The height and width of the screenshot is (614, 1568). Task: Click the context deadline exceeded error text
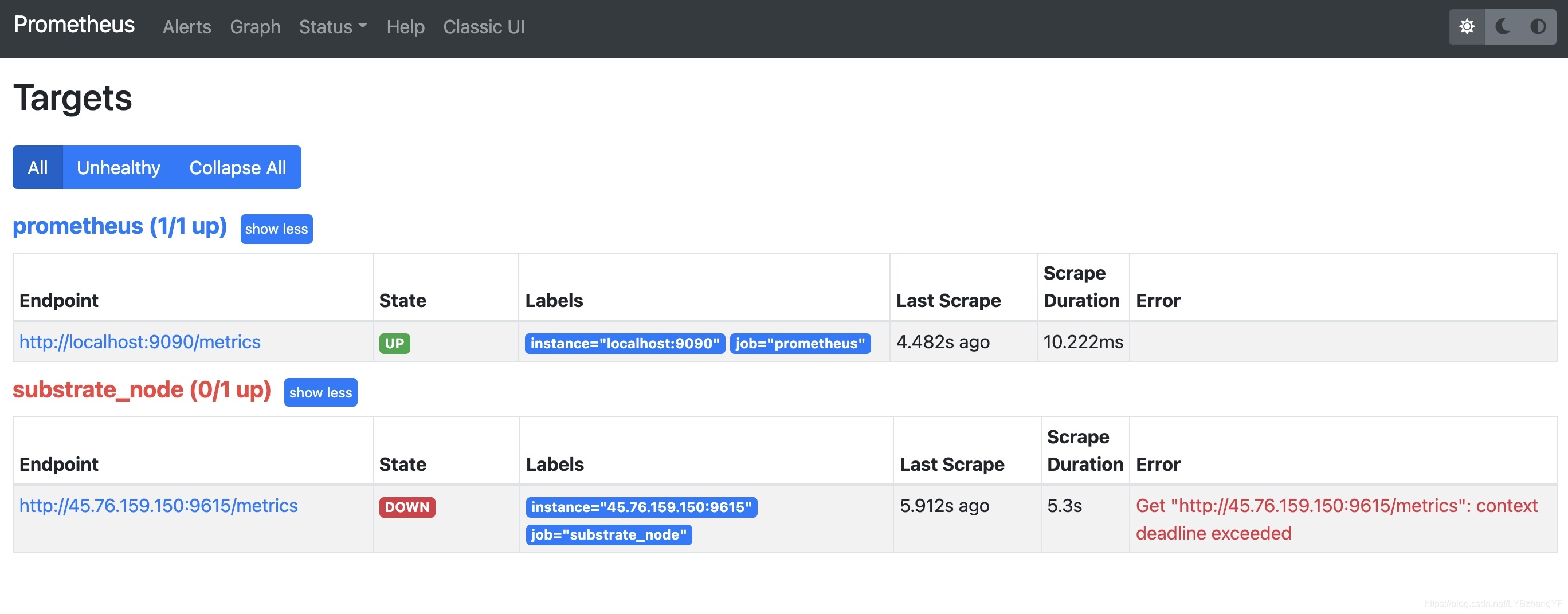tap(1336, 519)
